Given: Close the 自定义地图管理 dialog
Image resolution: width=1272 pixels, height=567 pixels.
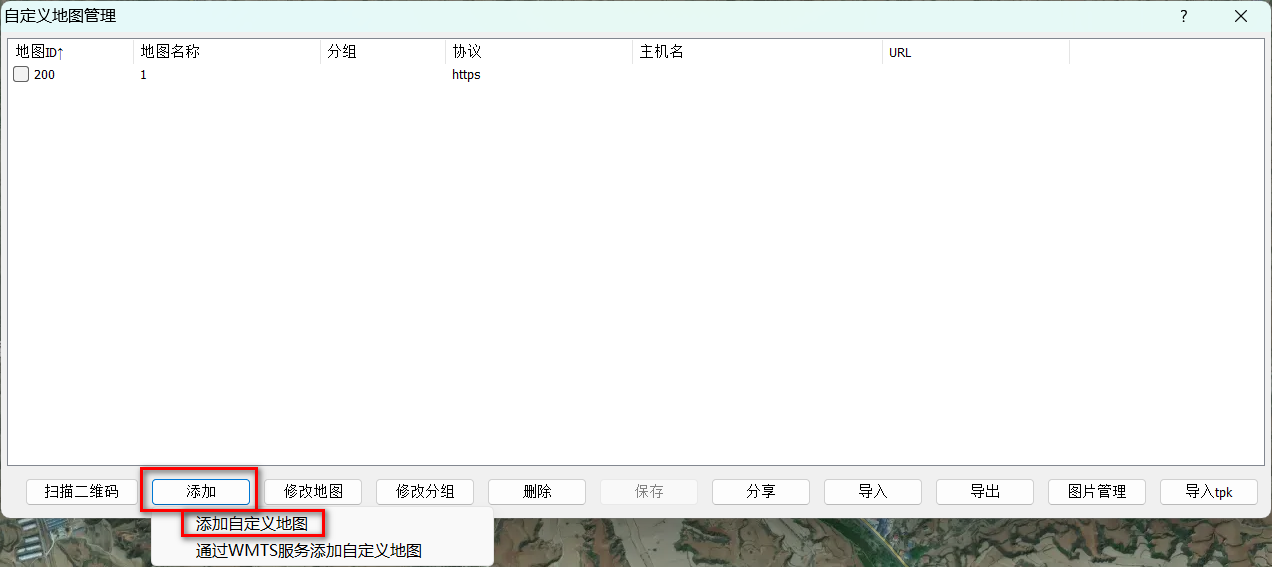Looking at the screenshot, I should coord(1241,16).
